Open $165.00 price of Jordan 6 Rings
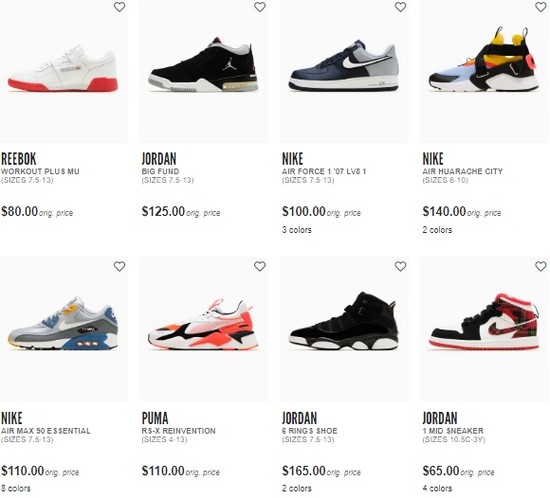 [304, 471]
